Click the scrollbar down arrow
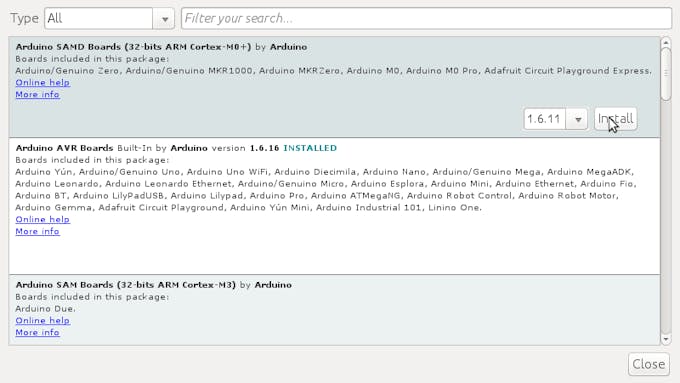The height and width of the screenshot is (383, 680). [x=666, y=339]
